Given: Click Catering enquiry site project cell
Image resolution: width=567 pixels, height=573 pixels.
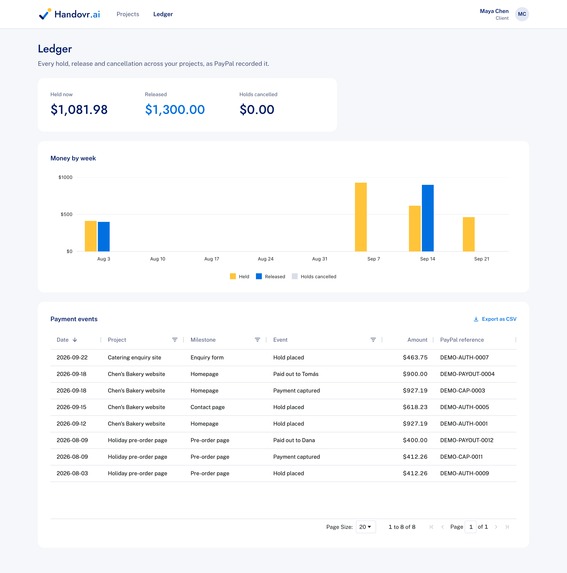Looking at the screenshot, I should coord(134,357).
